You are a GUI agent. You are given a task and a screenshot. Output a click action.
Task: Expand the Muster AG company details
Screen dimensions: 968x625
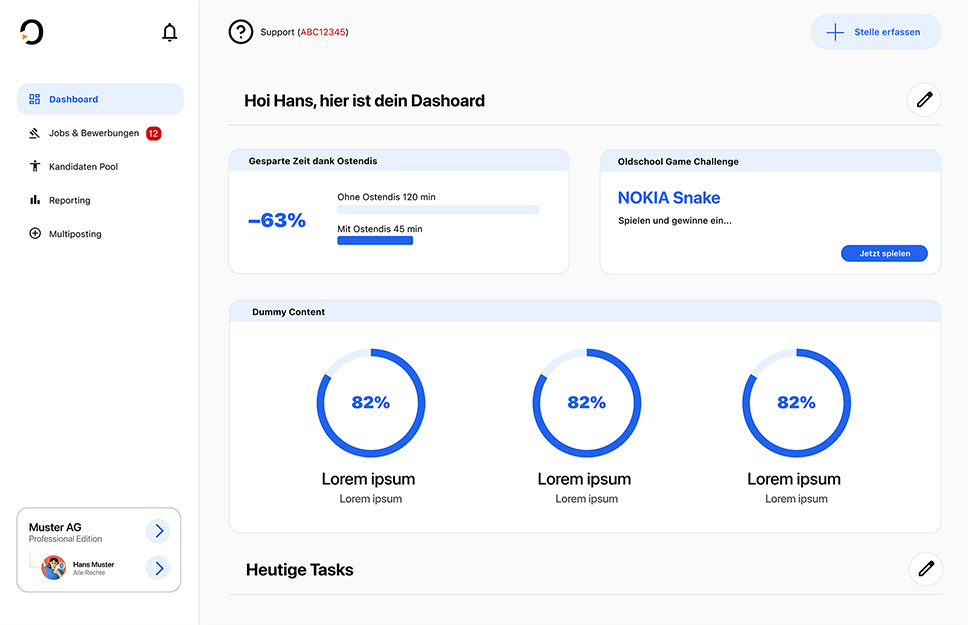click(159, 530)
